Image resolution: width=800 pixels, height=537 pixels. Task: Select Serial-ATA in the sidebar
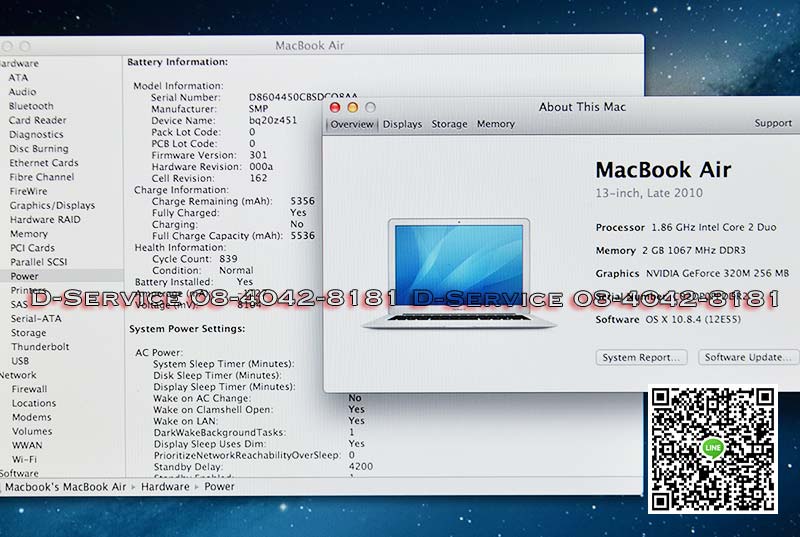pyautogui.click(x=36, y=319)
